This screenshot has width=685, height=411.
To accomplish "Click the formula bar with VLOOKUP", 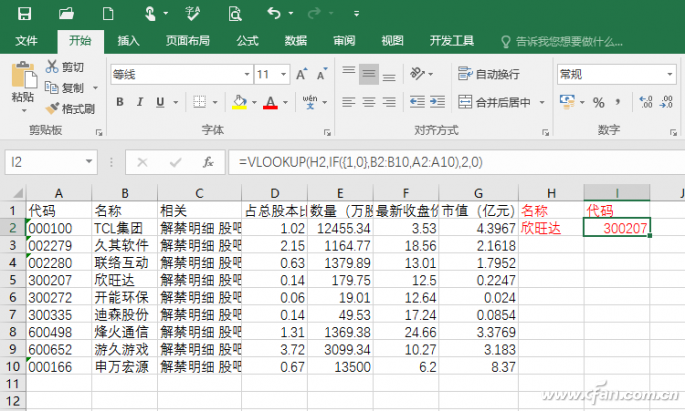I will click(x=456, y=162).
